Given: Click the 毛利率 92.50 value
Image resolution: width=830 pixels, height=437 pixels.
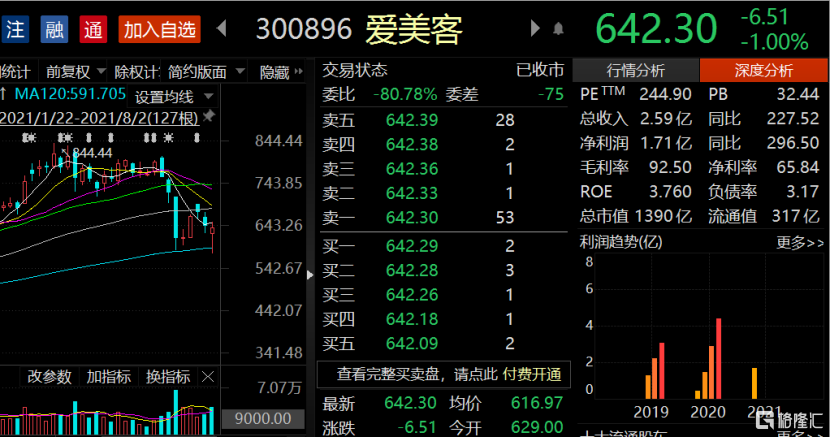Looking at the screenshot, I should tap(670, 167).
